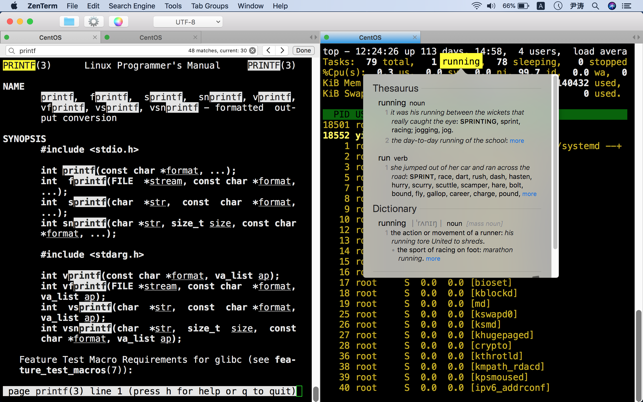Click the SYNOPSIS heading in man page
Screen dimensions: 643x402
24,139
